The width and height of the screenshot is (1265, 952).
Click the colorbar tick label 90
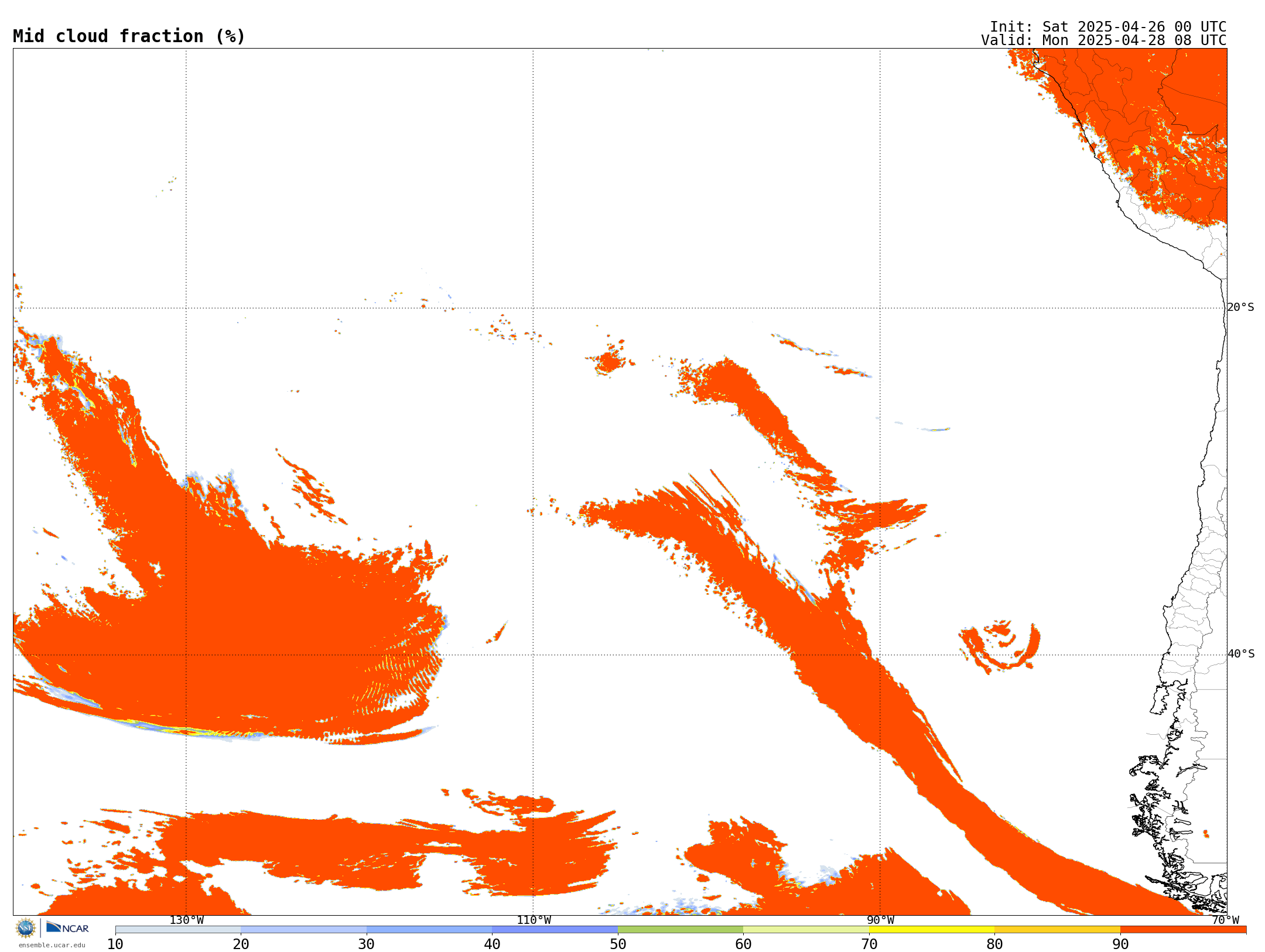tap(1120, 944)
